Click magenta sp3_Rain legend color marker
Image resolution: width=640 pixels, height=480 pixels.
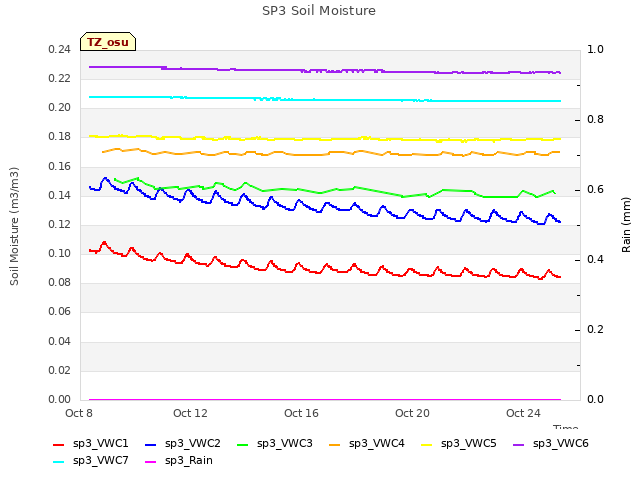point(151,462)
